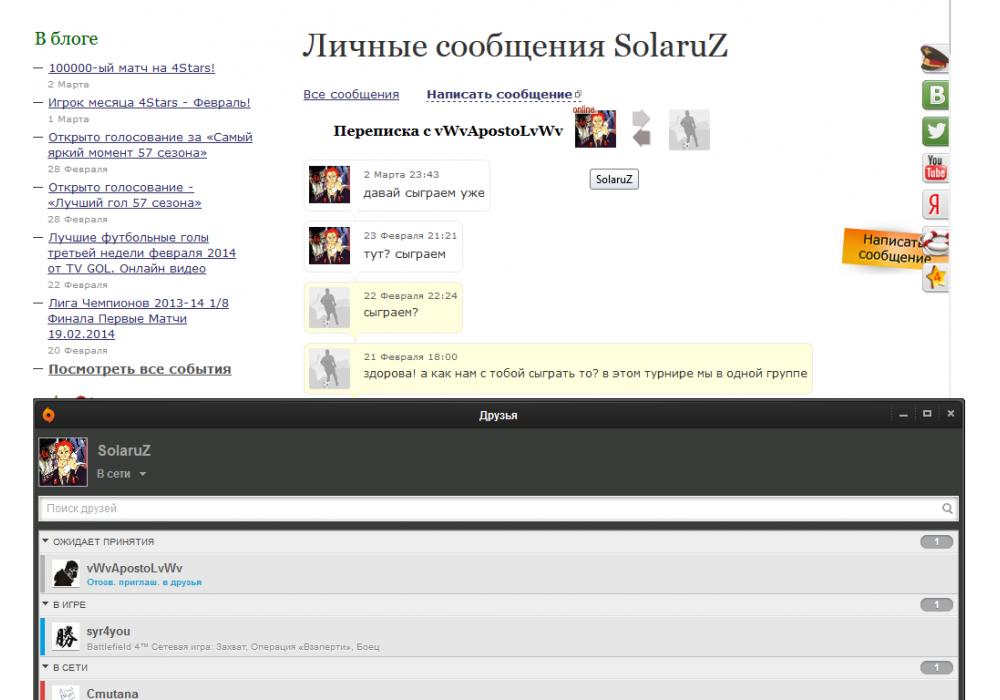
Task: Click «Посмотреть все события» link
Action: point(139,369)
